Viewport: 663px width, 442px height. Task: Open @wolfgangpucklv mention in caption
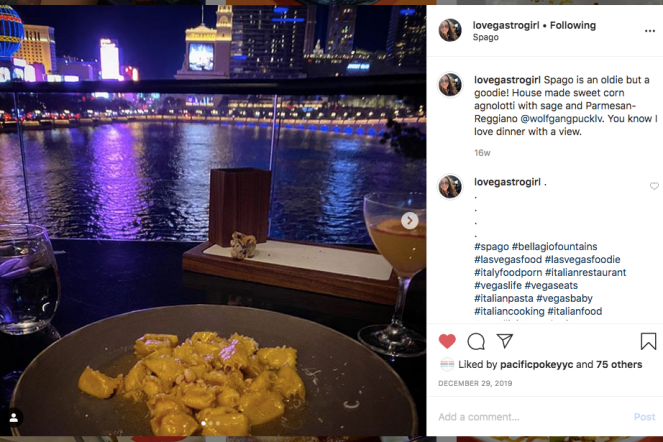pos(561,119)
